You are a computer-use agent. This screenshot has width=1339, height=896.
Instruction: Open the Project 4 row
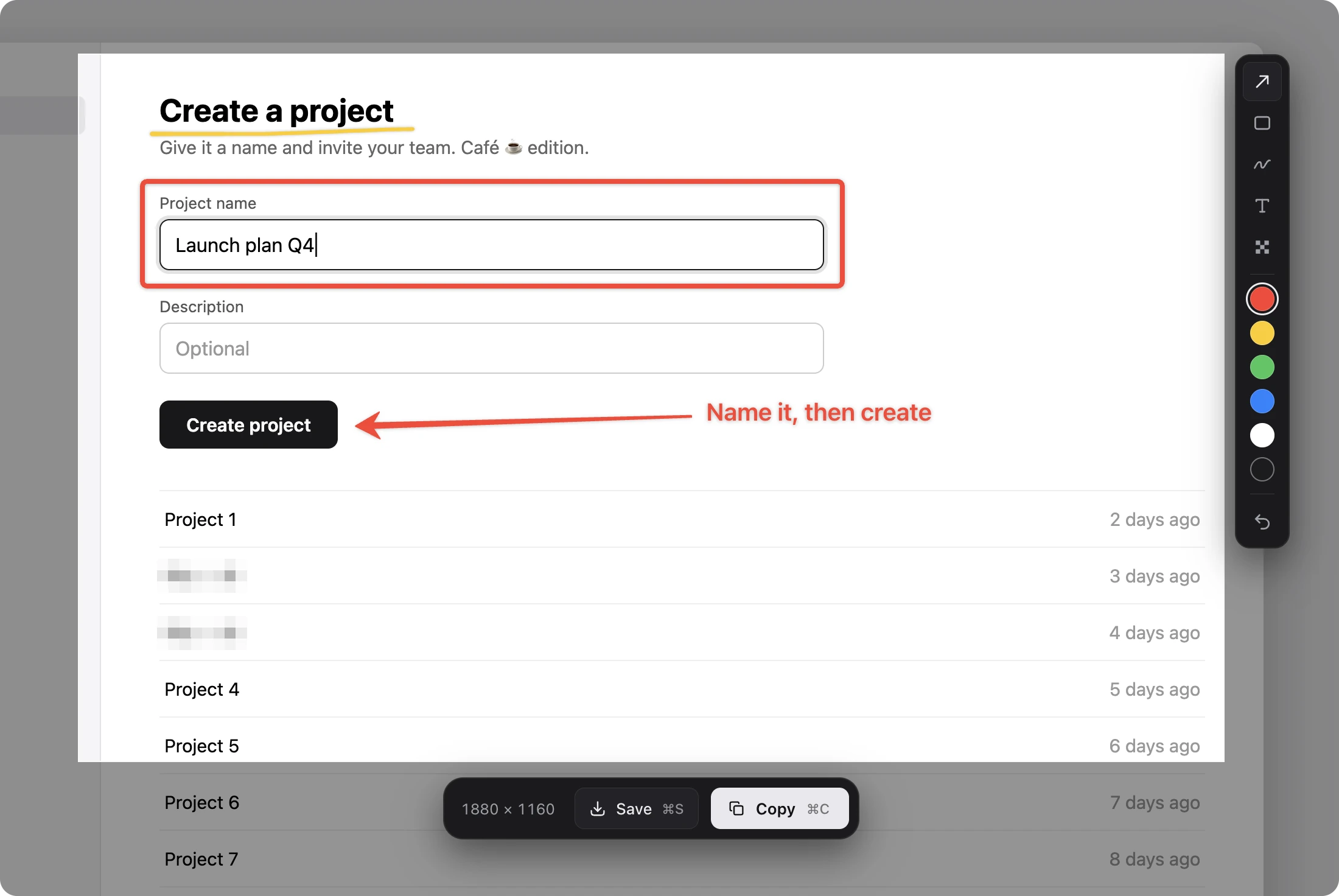(682, 689)
